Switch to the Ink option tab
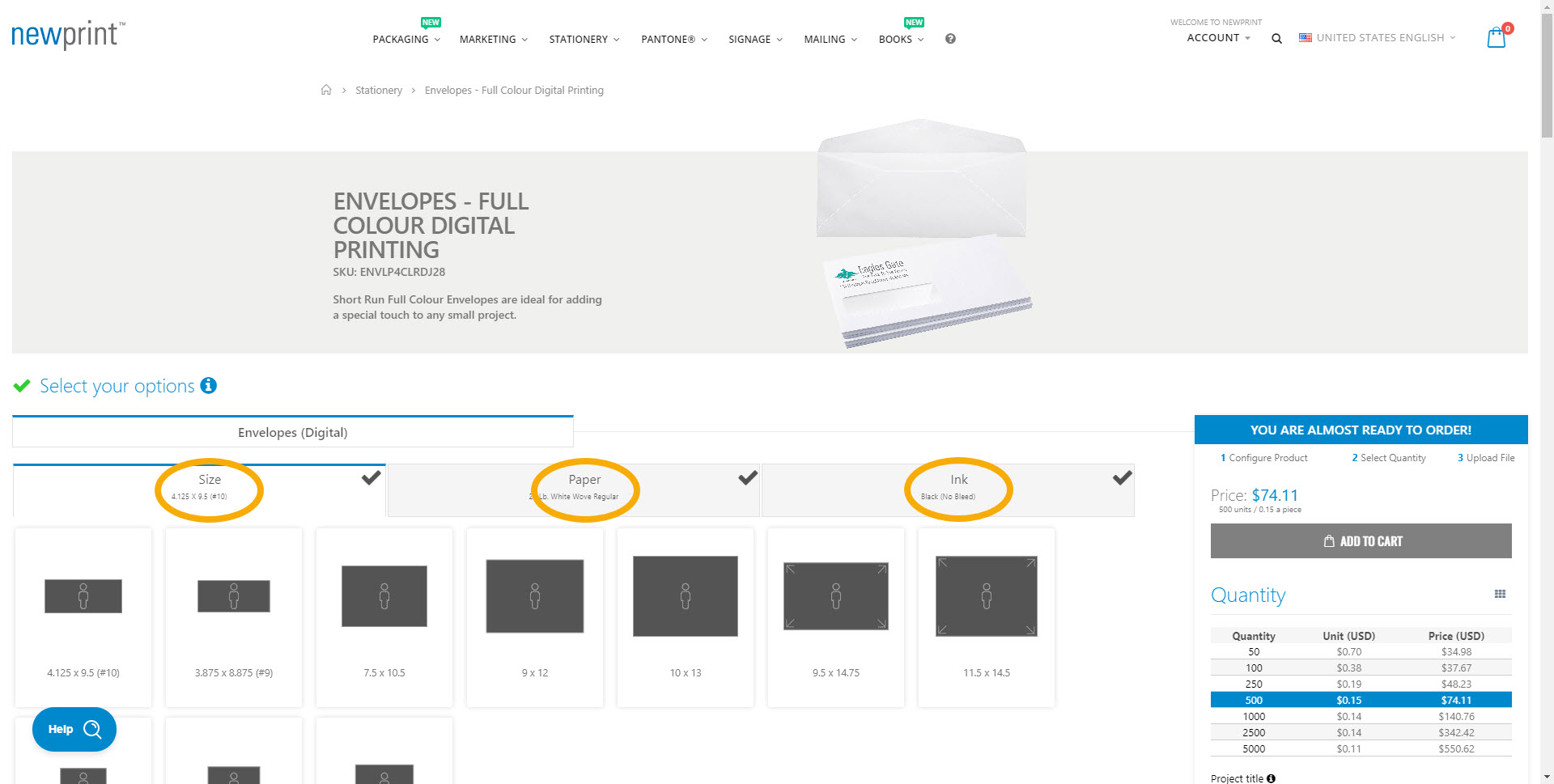This screenshot has width=1554, height=784. tap(948, 489)
